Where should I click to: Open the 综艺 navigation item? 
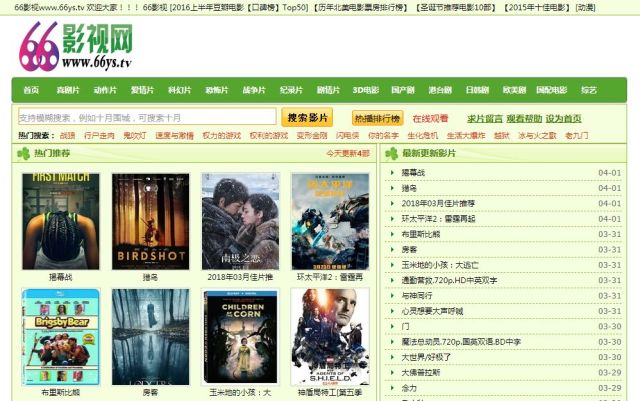point(589,90)
